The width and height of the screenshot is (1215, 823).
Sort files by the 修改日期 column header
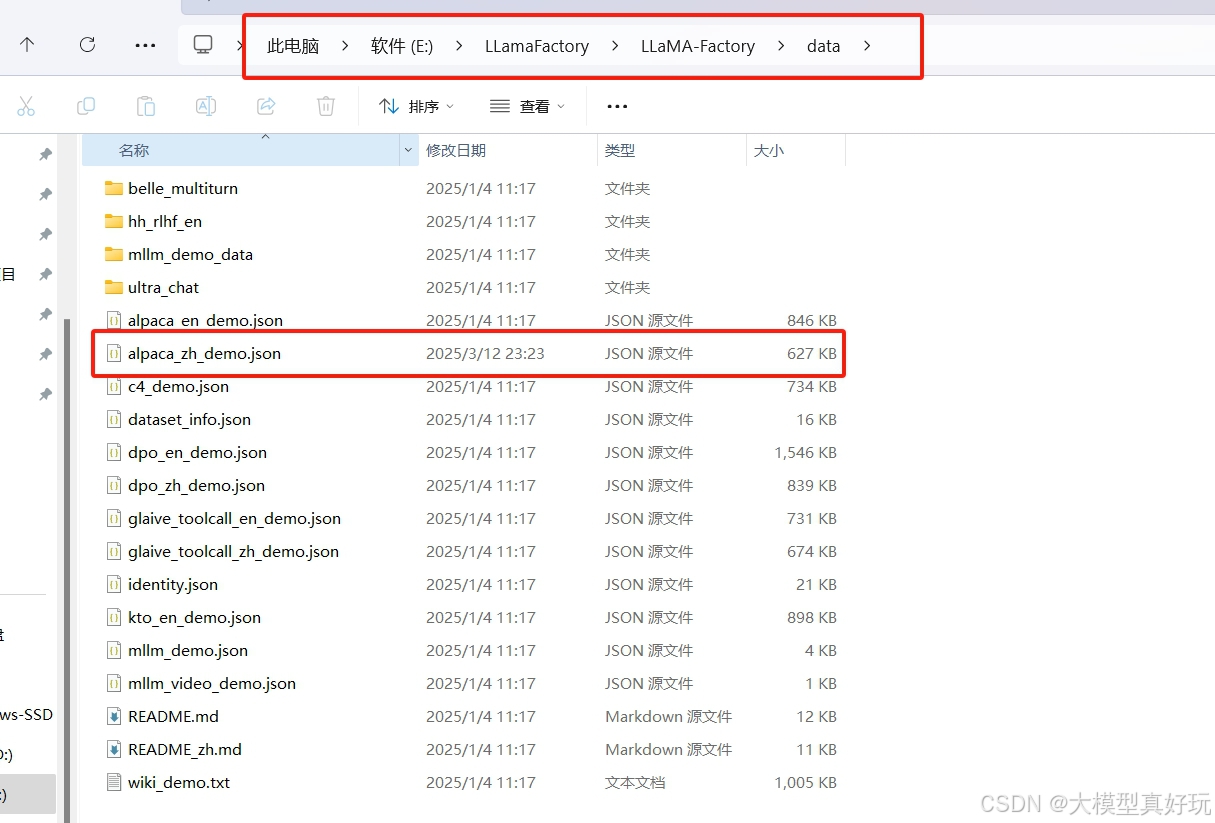pyautogui.click(x=508, y=150)
